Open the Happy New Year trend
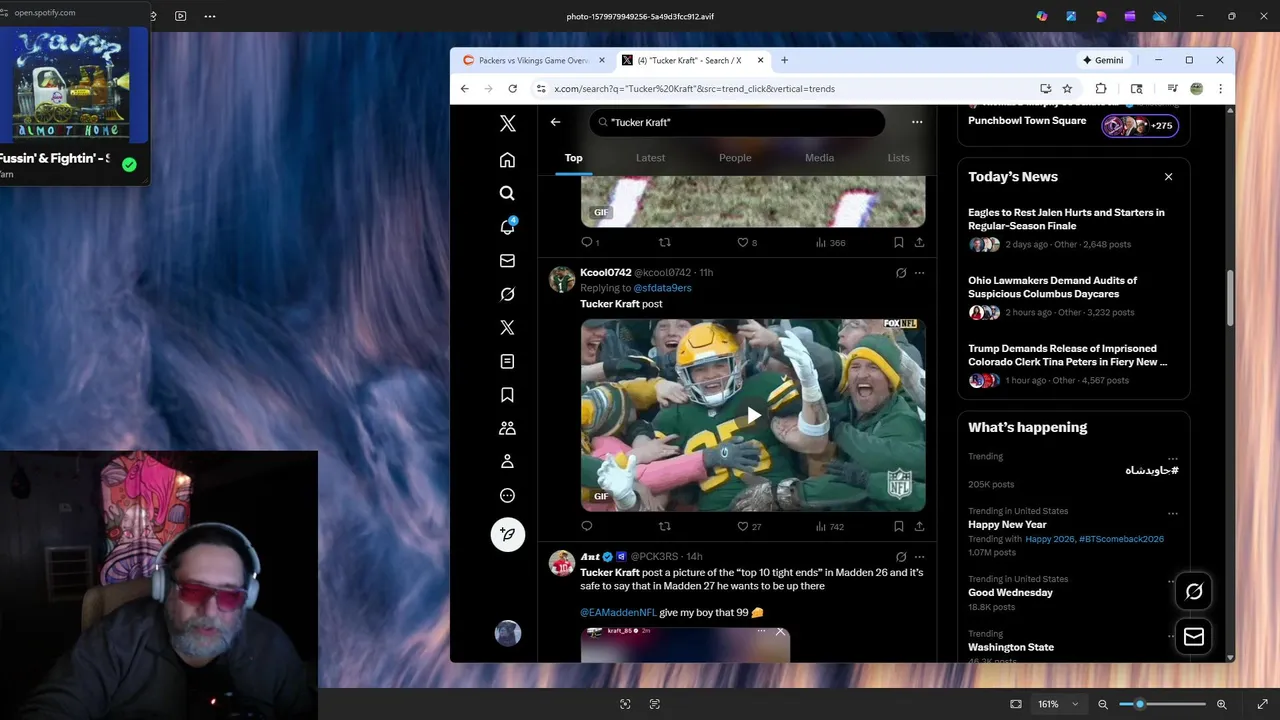Viewport: 1280px width, 720px height. click(1007, 524)
